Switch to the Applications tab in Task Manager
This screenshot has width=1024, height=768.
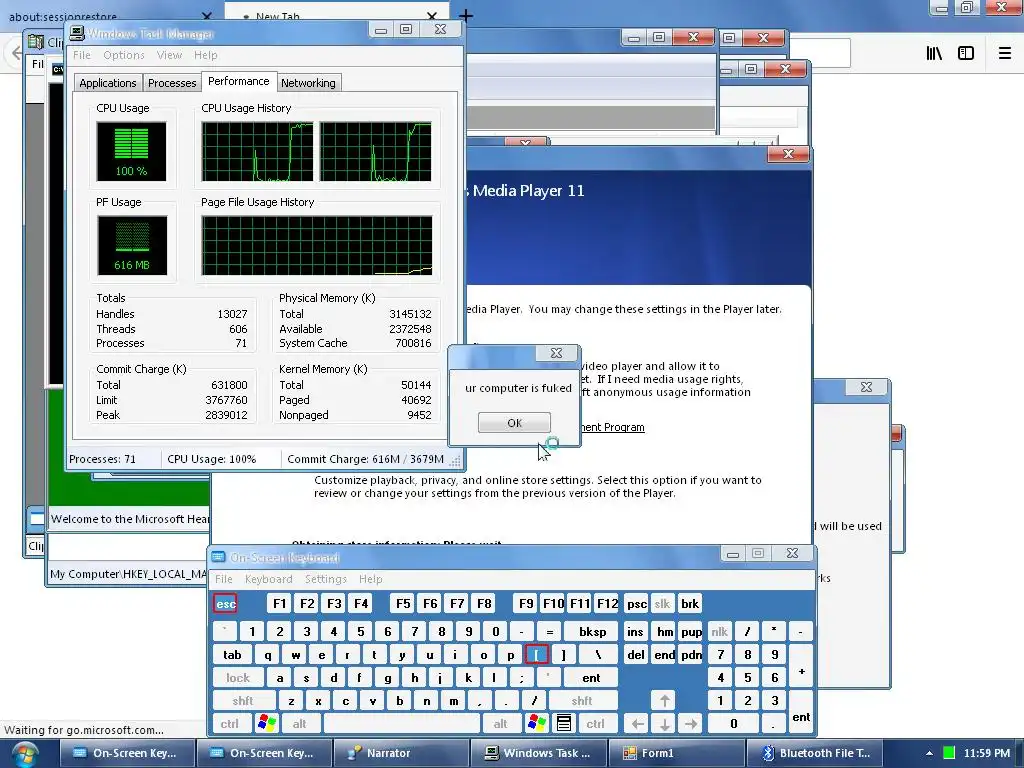pyautogui.click(x=108, y=83)
